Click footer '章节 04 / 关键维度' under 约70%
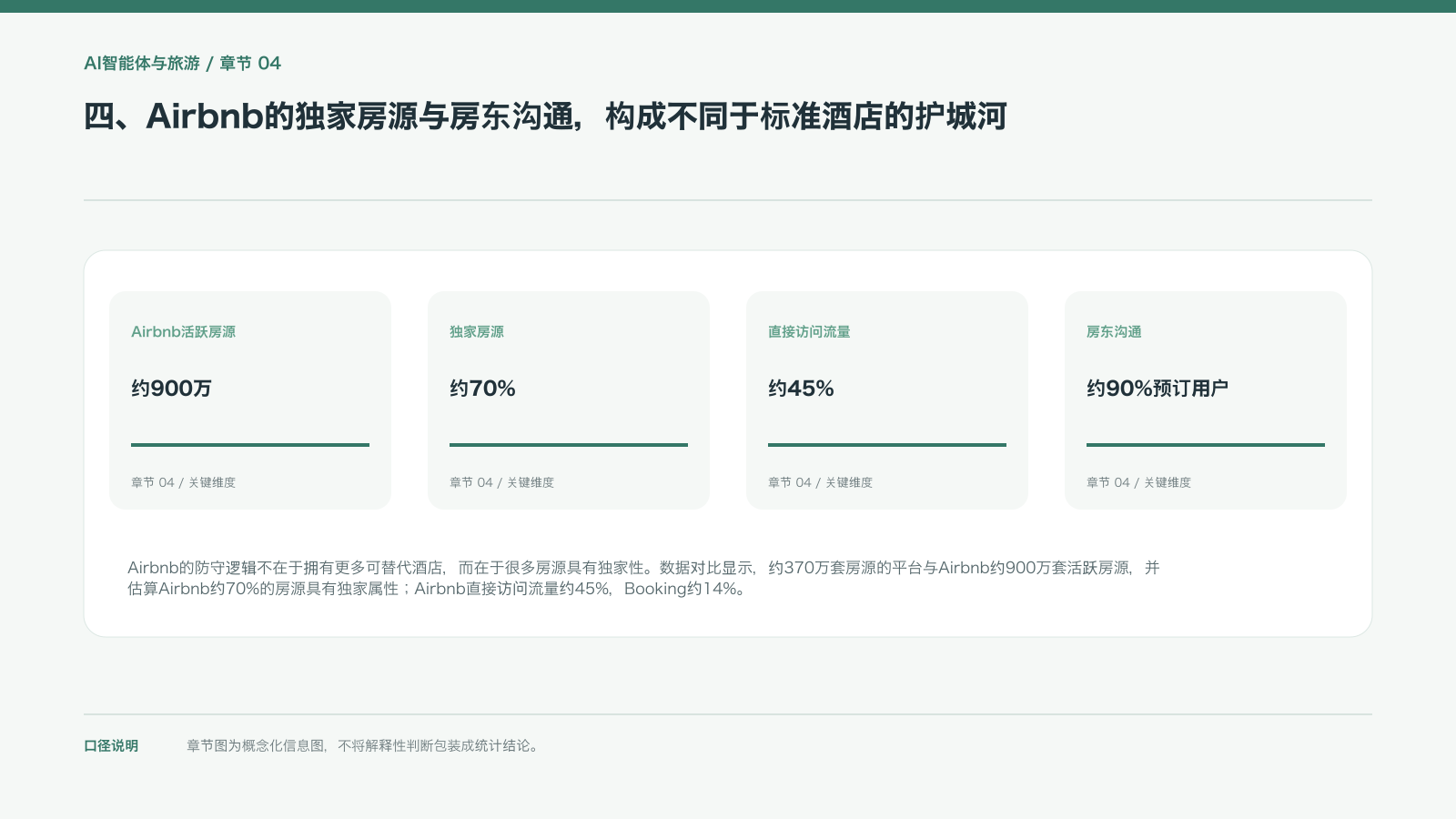Image resolution: width=1456 pixels, height=819 pixels. [501, 482]
